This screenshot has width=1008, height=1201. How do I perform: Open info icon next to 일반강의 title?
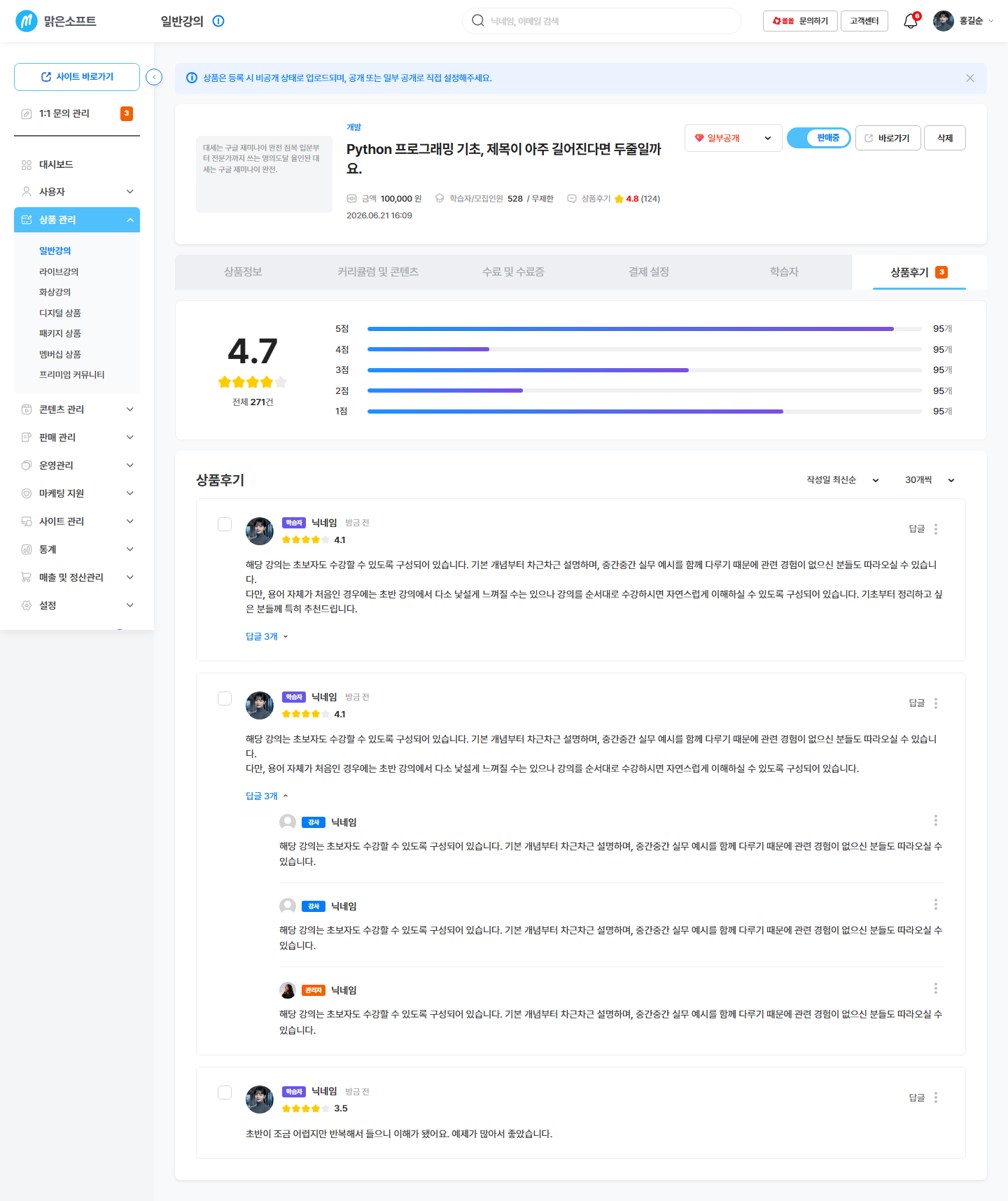pos(218,21)
